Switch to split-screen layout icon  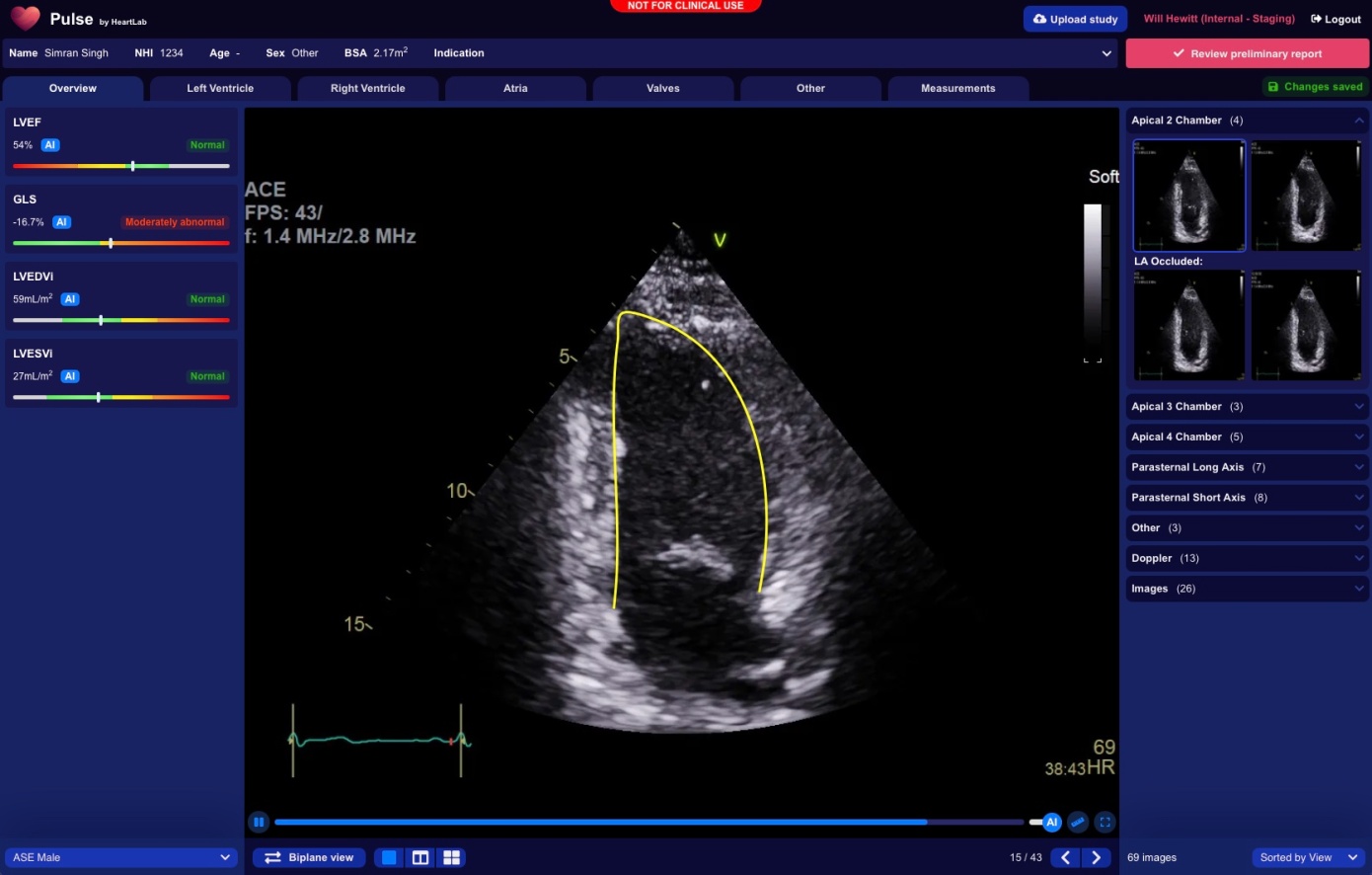pyautogui.click(x=419, y=857)
